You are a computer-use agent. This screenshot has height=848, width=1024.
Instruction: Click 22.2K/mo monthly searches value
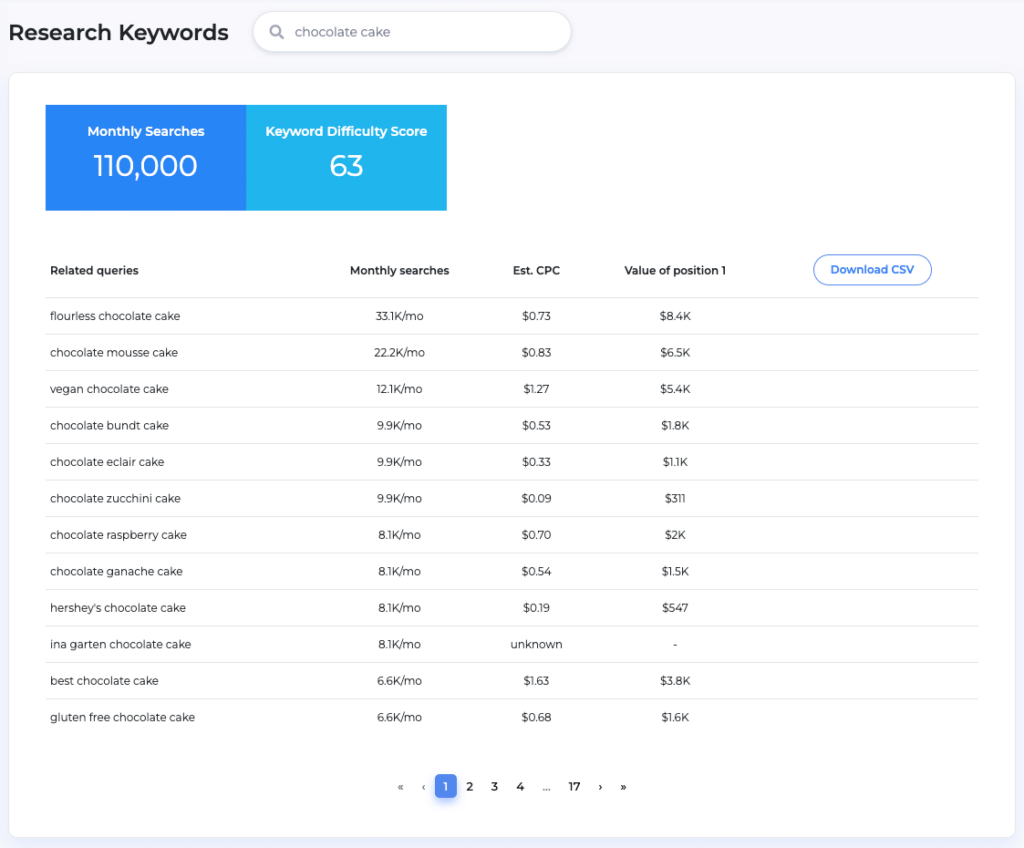(x=399, y=353)
